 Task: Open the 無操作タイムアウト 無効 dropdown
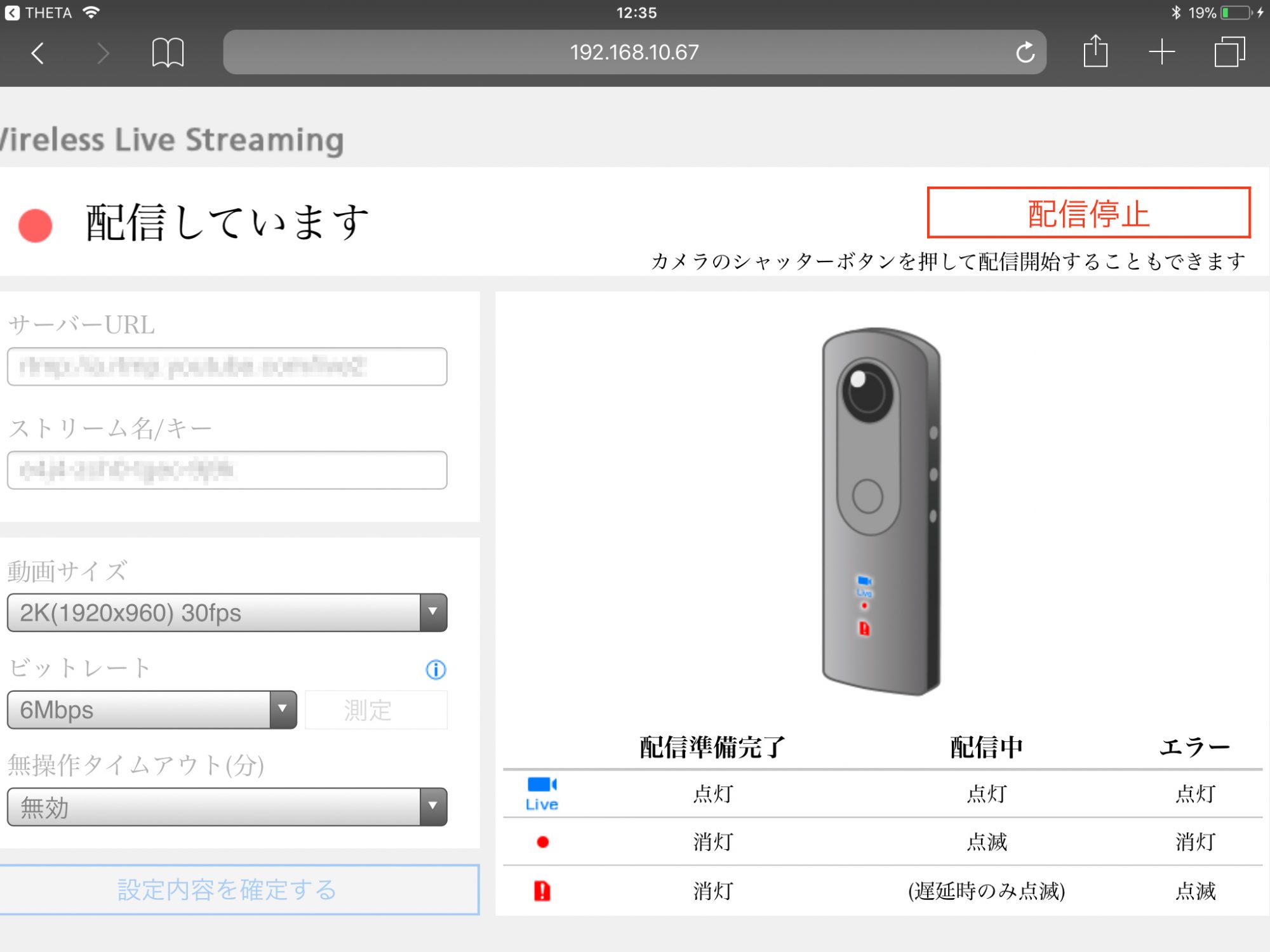coord(227,807)
